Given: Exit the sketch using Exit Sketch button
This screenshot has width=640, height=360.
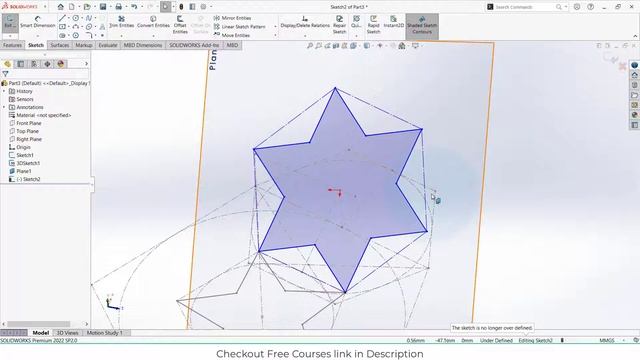Looking at the screenshot, I should click(x=10, y=22).
